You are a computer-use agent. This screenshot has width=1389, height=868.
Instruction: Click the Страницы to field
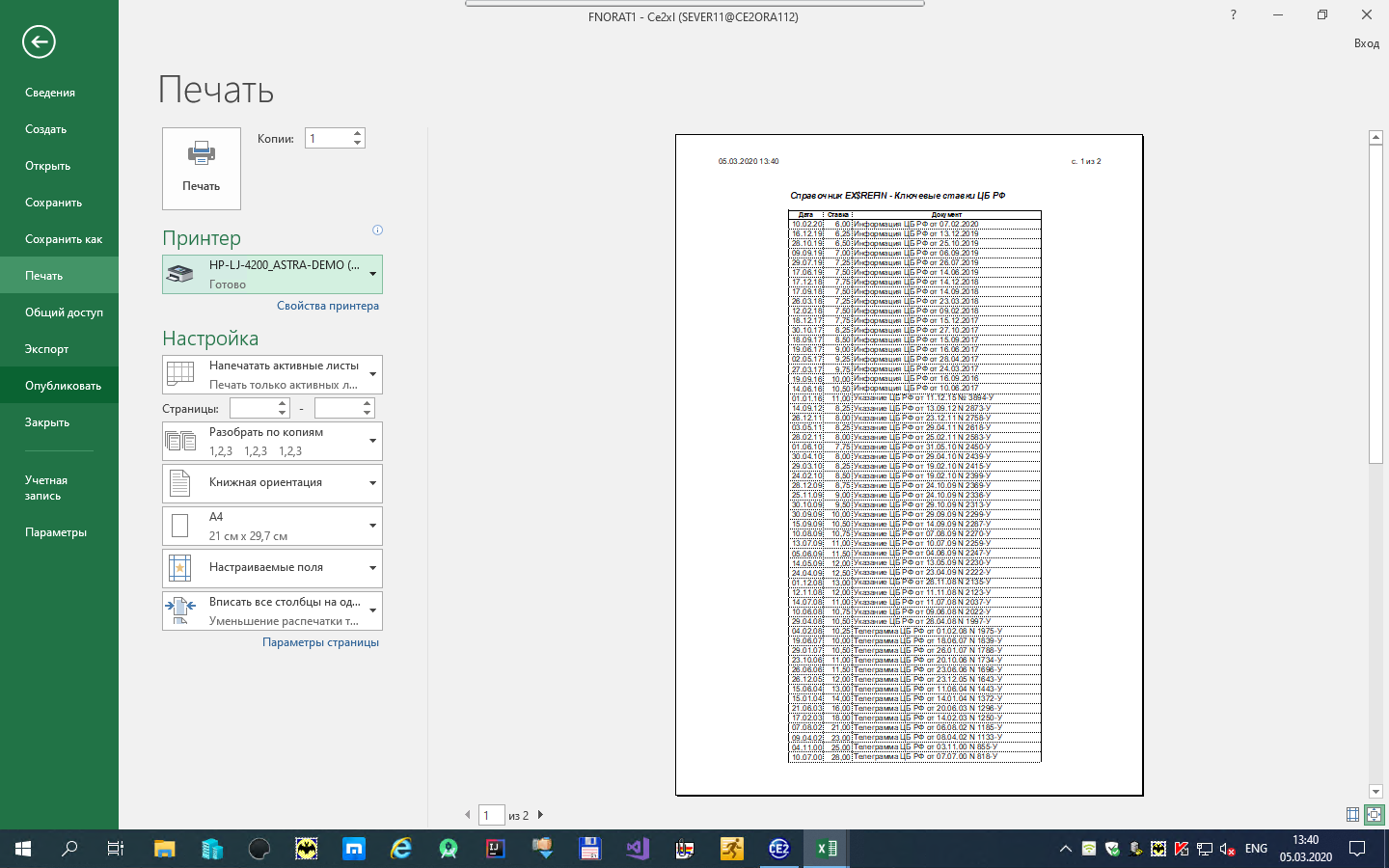(x=339, y=409)
